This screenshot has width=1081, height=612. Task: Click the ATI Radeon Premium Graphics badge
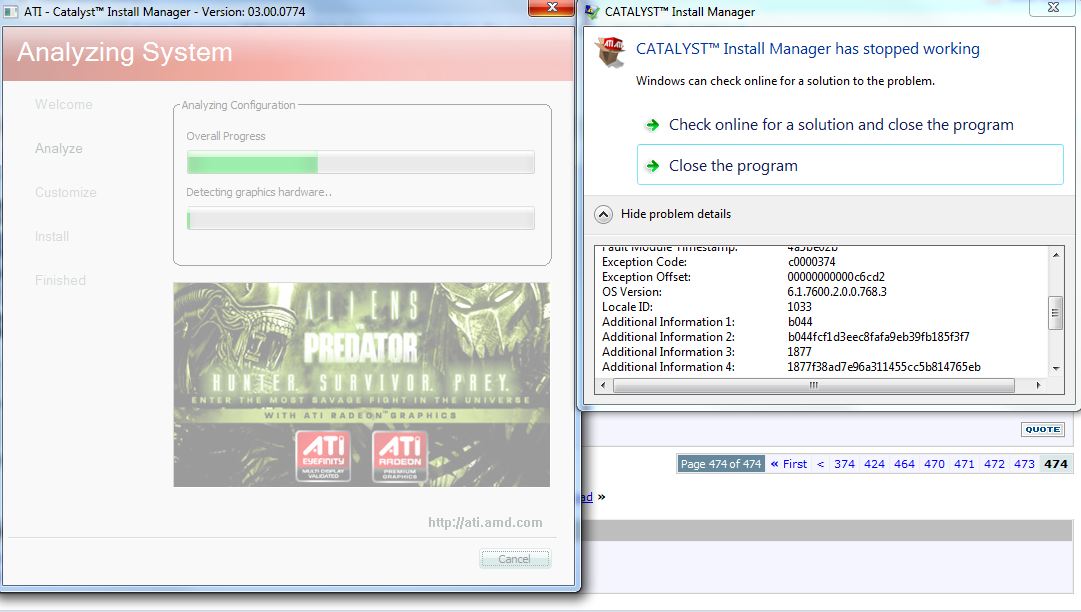point(400,456)
